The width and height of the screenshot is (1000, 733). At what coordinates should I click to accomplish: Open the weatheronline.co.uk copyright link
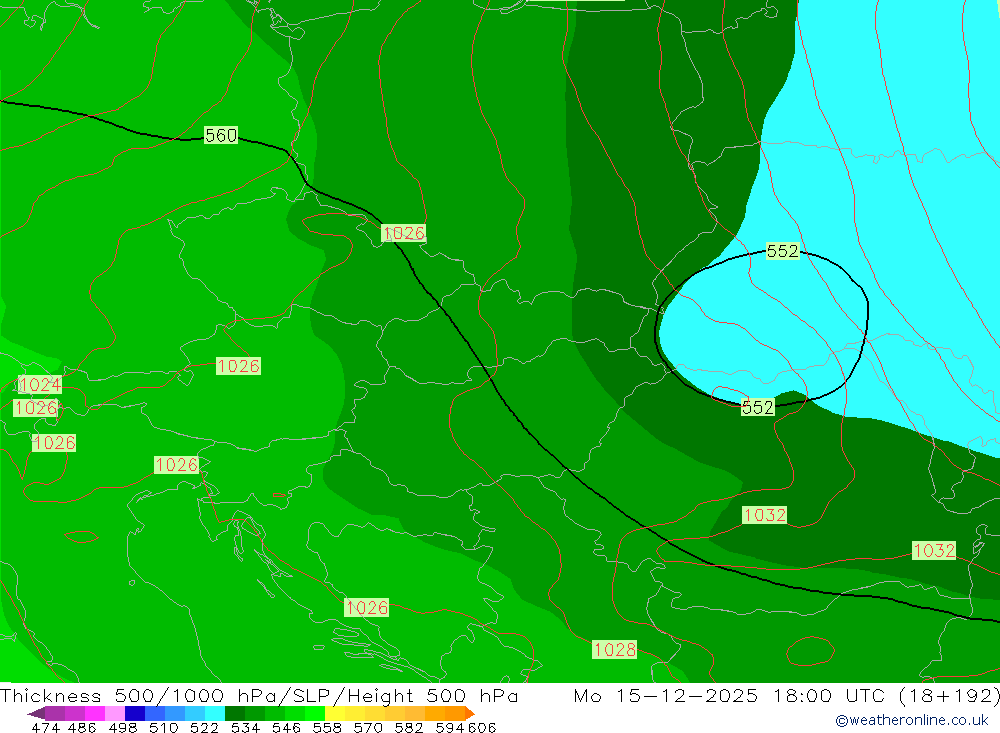pos(912,720)
